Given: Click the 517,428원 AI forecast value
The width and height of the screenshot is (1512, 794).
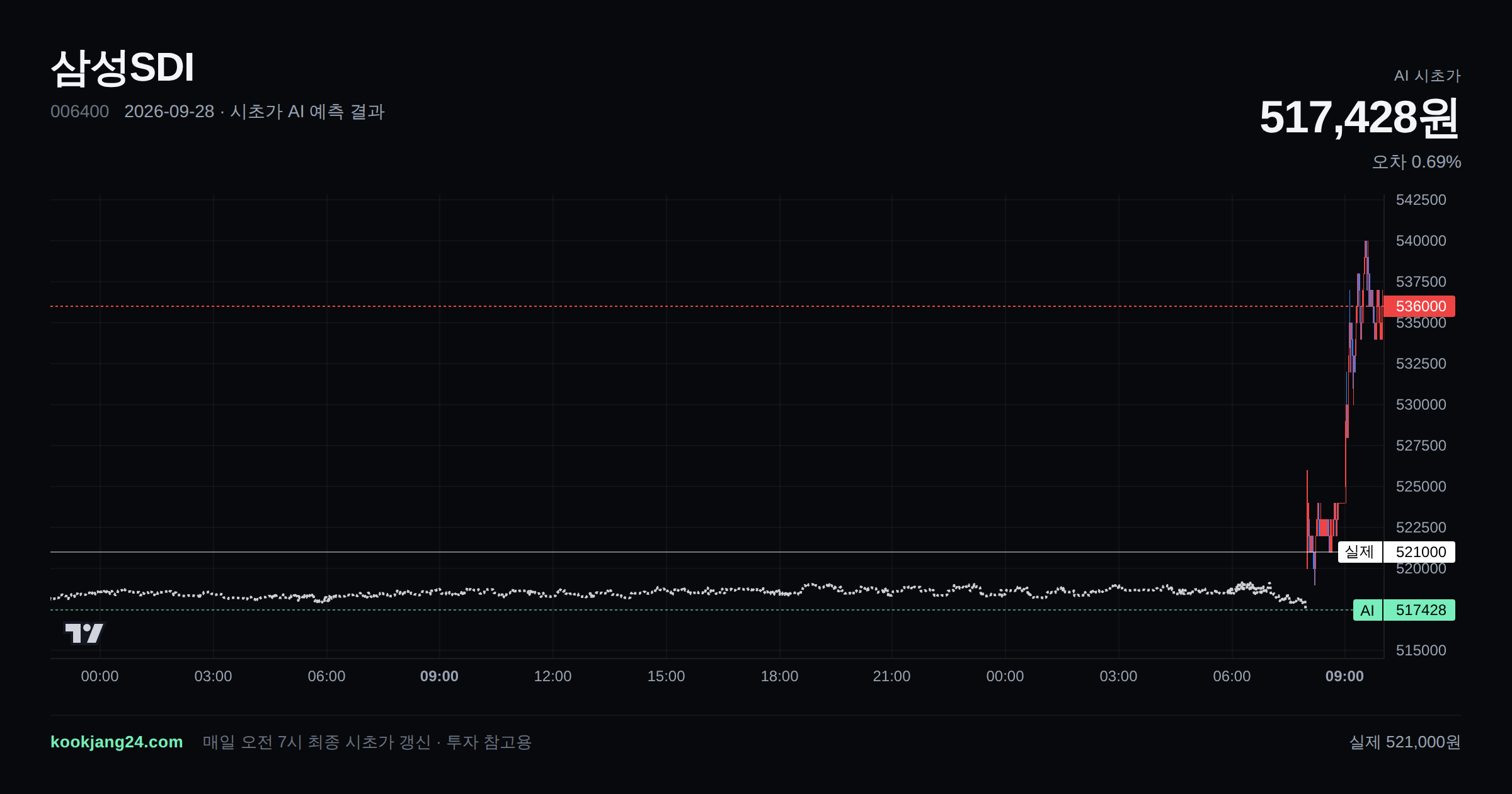Looking at the screenshot, I should (1360, 118).
